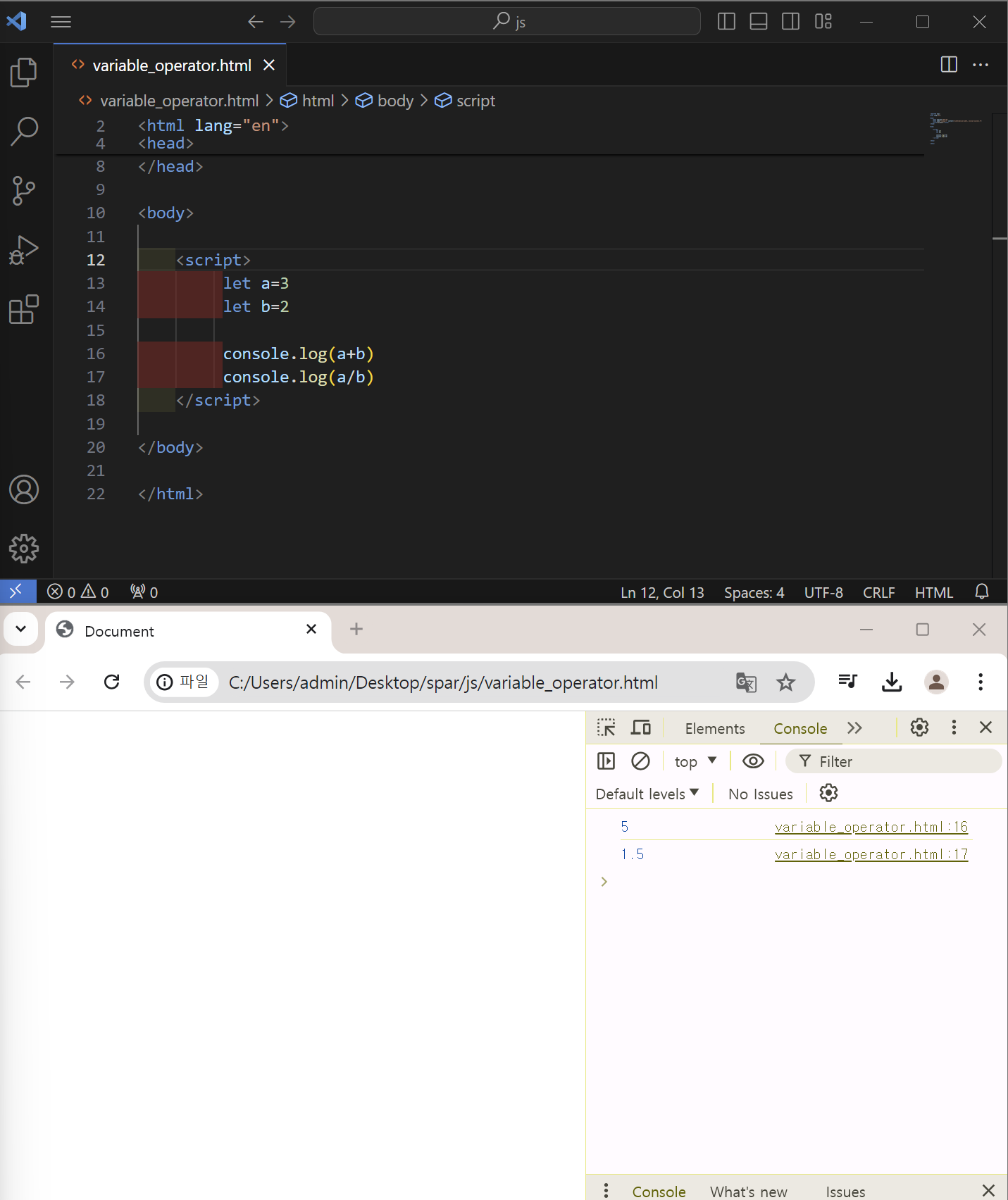Translate this page icon
This screenshot has width=1008, height=1200.
pyautogui.click(x=746, y=682)
